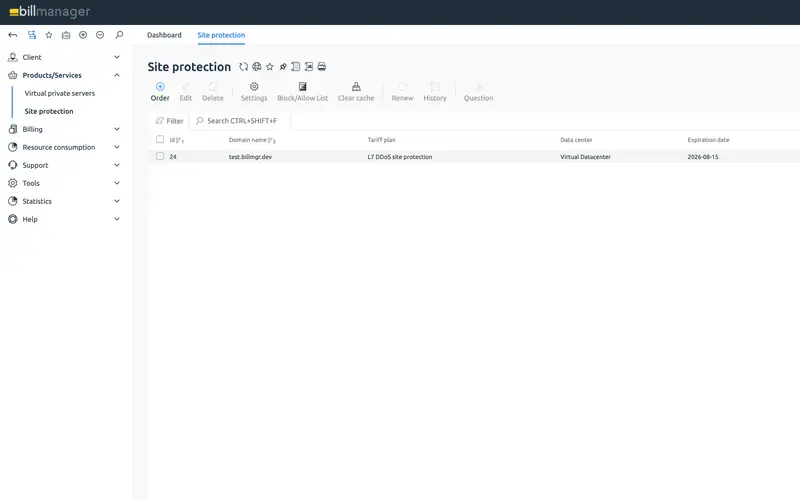Click the L7 DDoS site protection cell
Screen dimensions: 800x500
pos(400,157)
